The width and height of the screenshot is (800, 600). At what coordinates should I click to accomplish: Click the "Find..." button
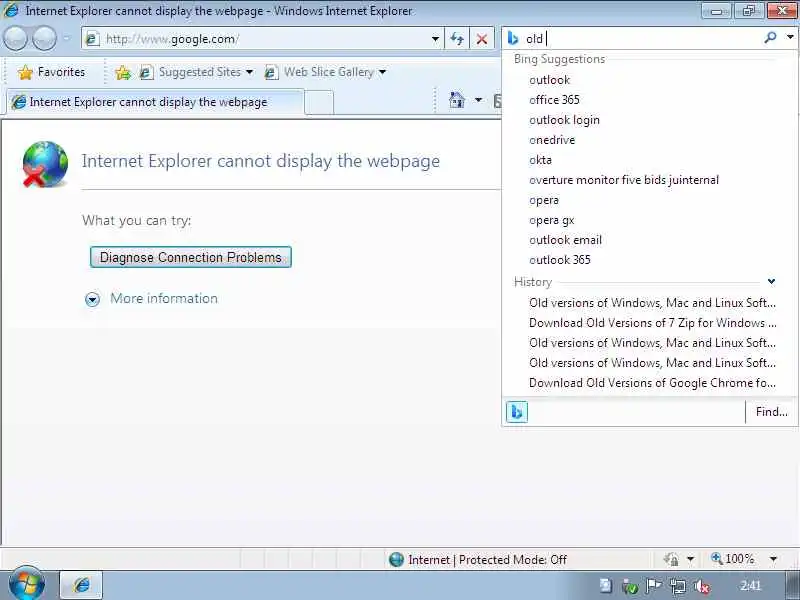pos(771,412)
